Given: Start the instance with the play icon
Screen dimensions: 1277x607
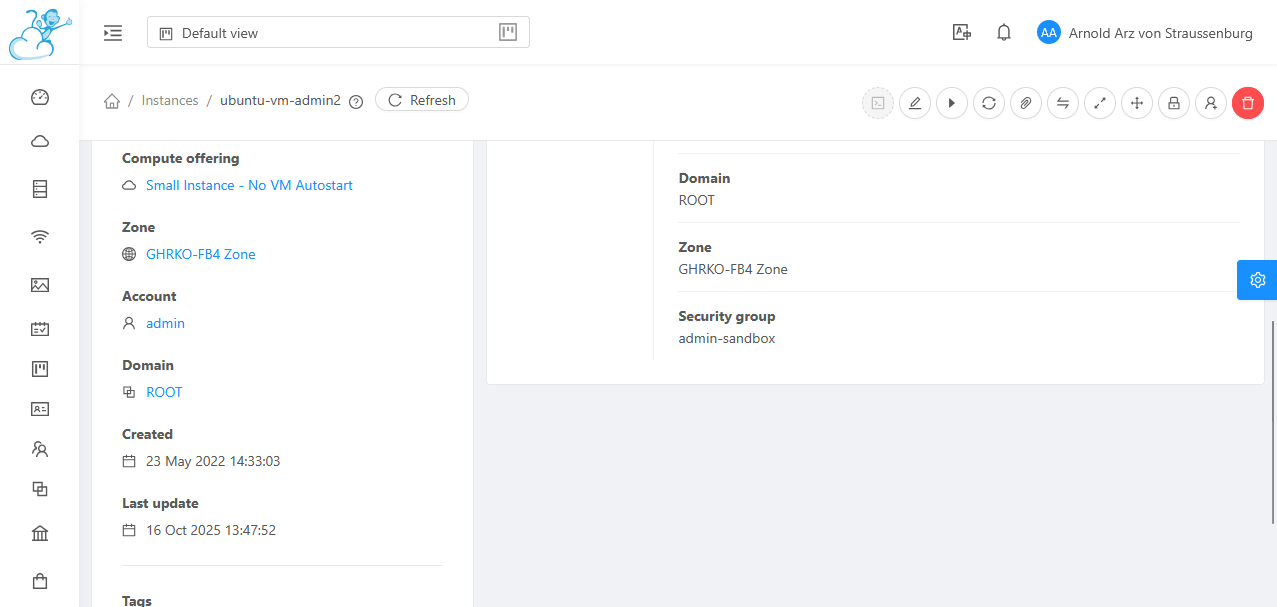Looking at the screenshot, I should 951,102.
